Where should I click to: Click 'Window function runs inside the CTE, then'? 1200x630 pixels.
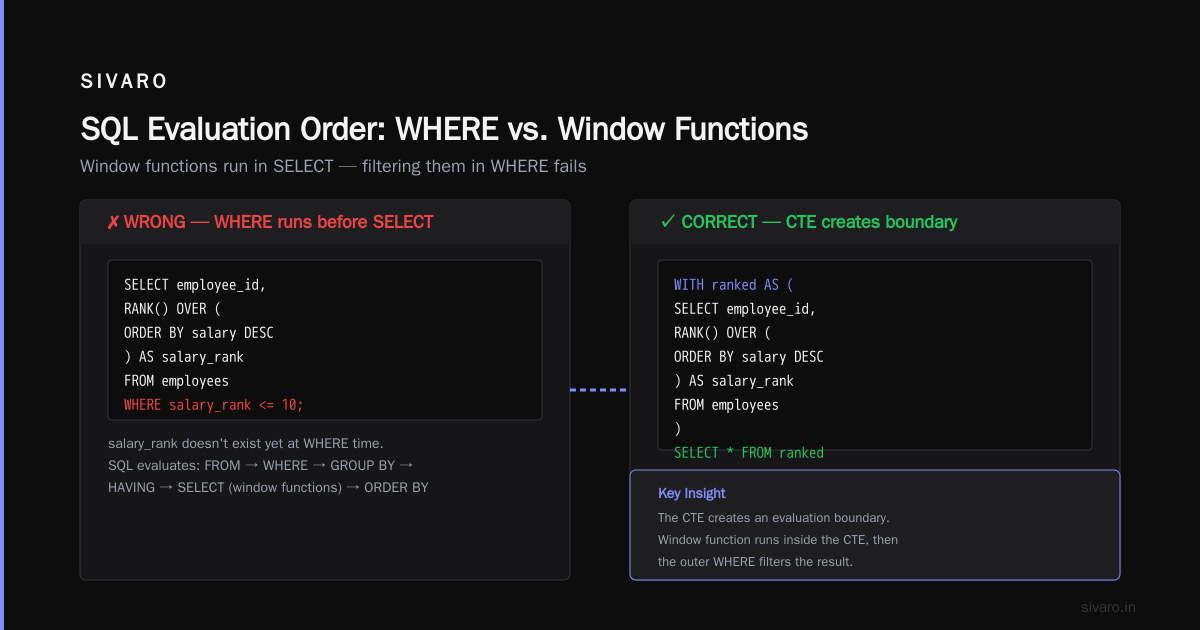coord(778,540)
